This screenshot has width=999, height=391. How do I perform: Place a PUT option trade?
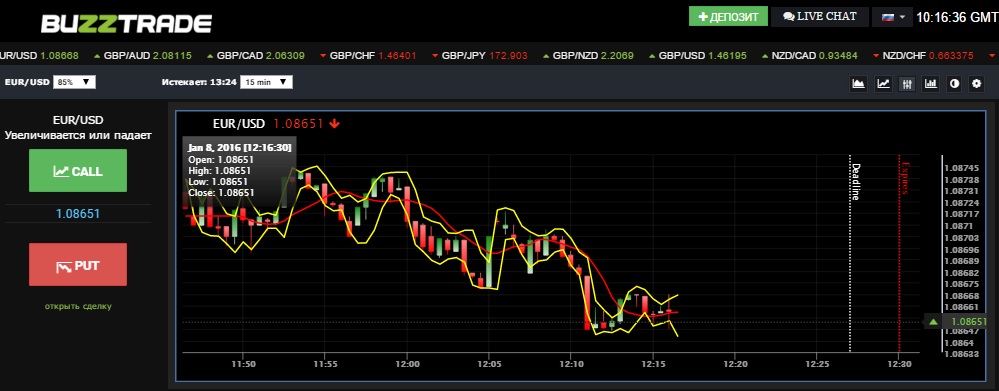pyautogui.click(x=78, y=264)
